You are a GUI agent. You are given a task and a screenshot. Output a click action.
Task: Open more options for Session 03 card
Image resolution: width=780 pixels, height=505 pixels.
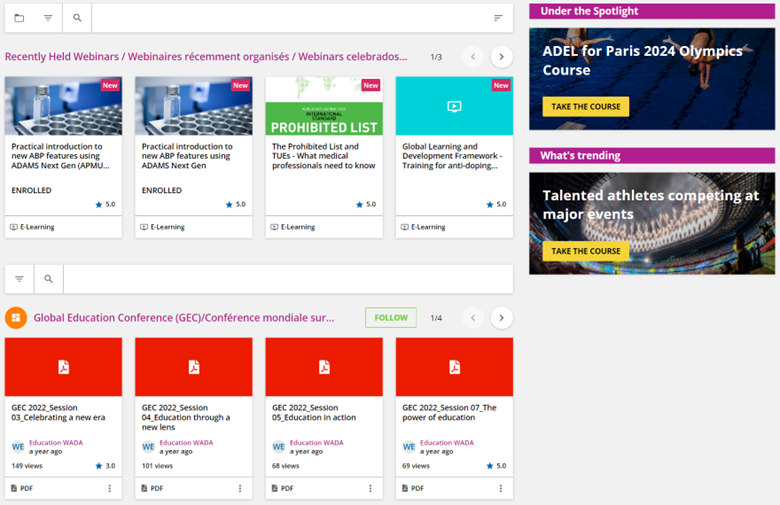click(110, 489)
